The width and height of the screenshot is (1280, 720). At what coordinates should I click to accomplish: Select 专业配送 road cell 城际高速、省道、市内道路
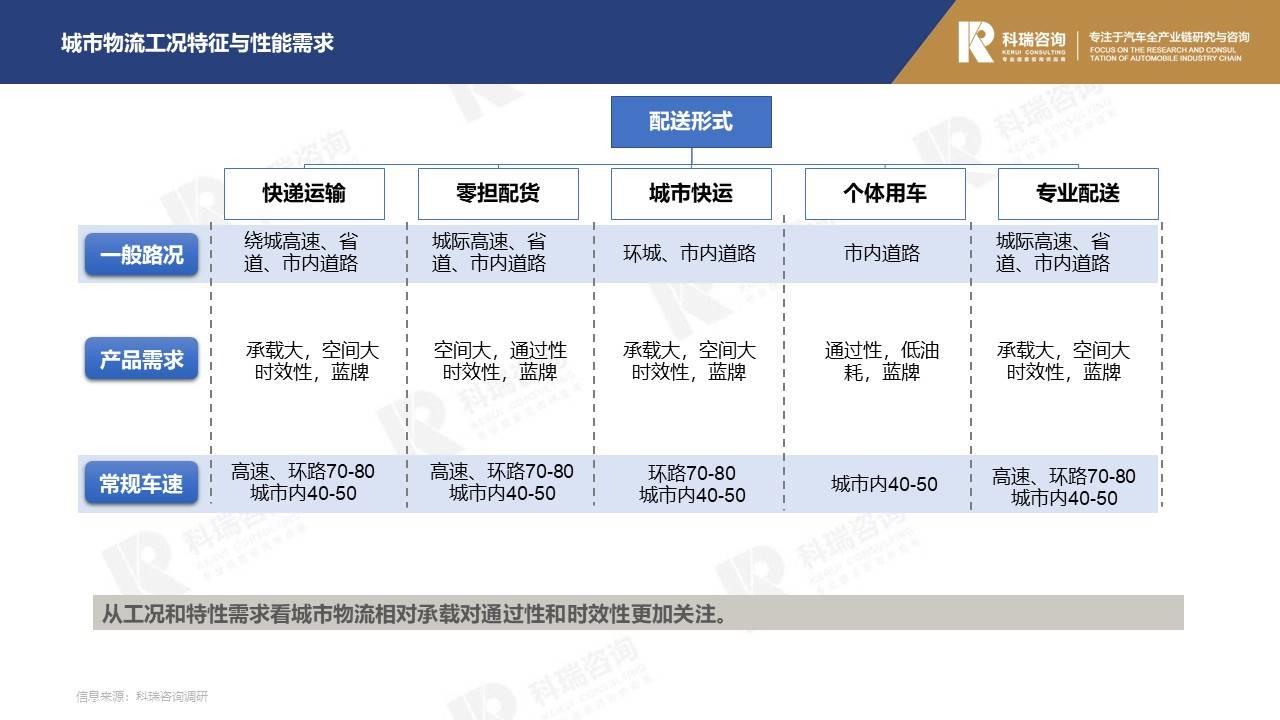tap(1053, 253)
